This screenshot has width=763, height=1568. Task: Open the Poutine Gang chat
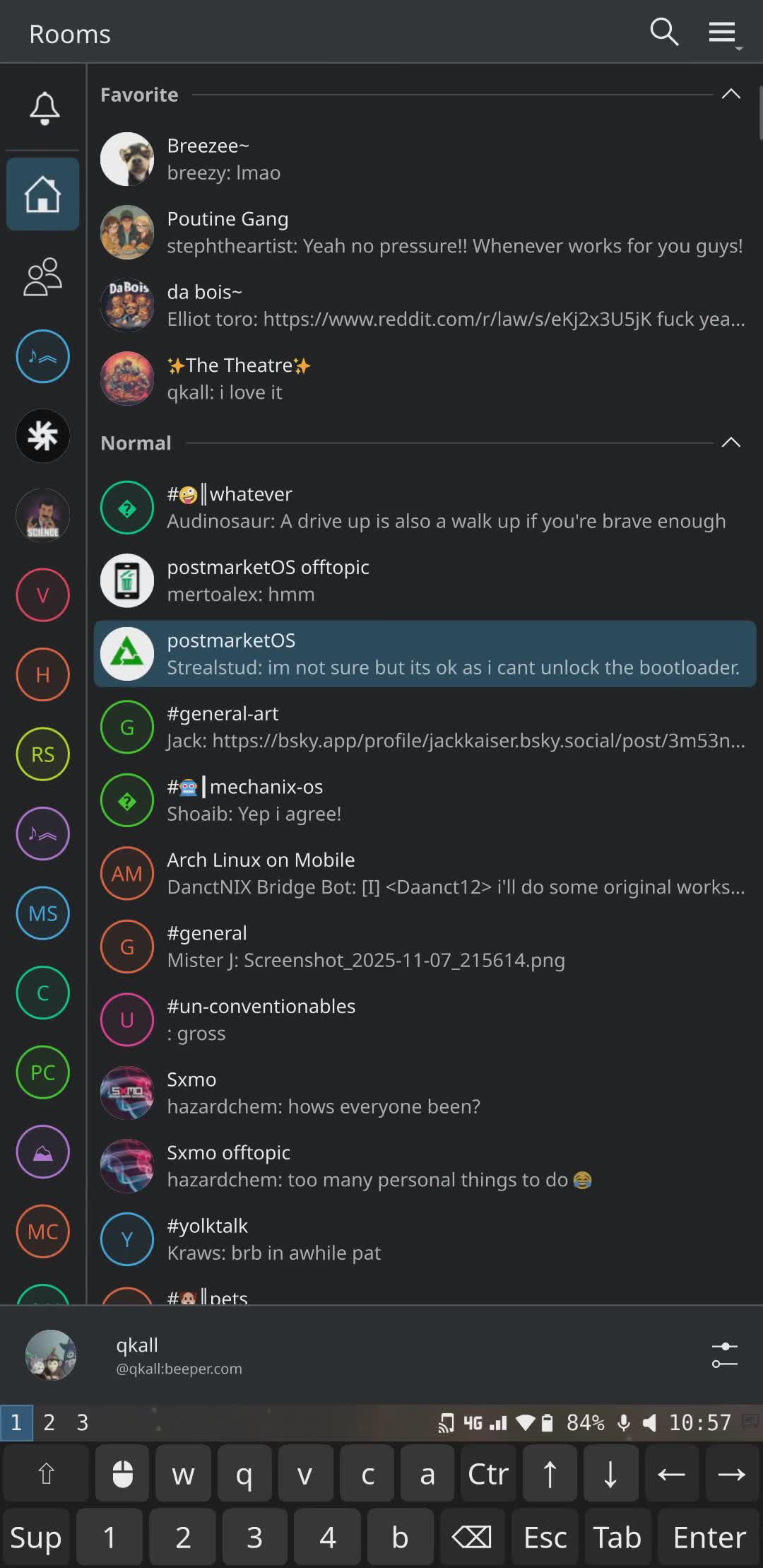pyautogui.click(x=424, y=233)
